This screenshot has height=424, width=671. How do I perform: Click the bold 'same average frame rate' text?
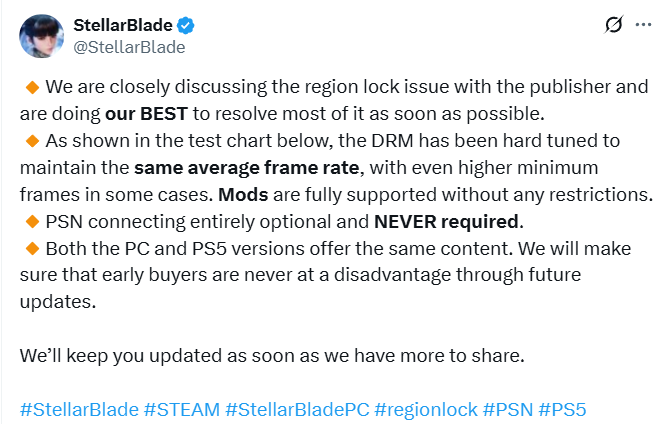[x=246, y=168]
